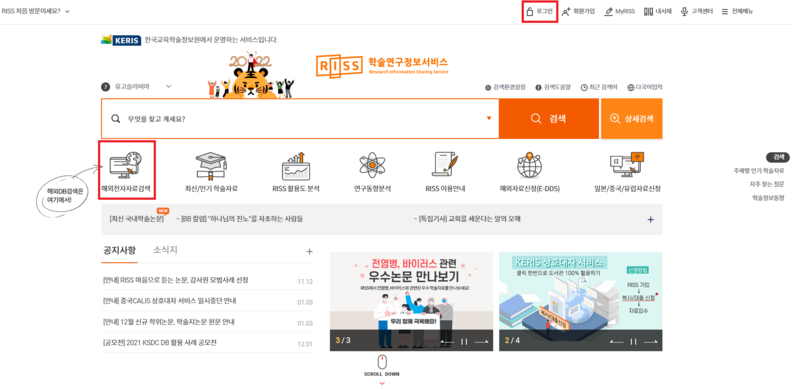The image size is (792, 390).
Task: Click the SCROLL DOWN mouse icon
Action: [382, 362]
